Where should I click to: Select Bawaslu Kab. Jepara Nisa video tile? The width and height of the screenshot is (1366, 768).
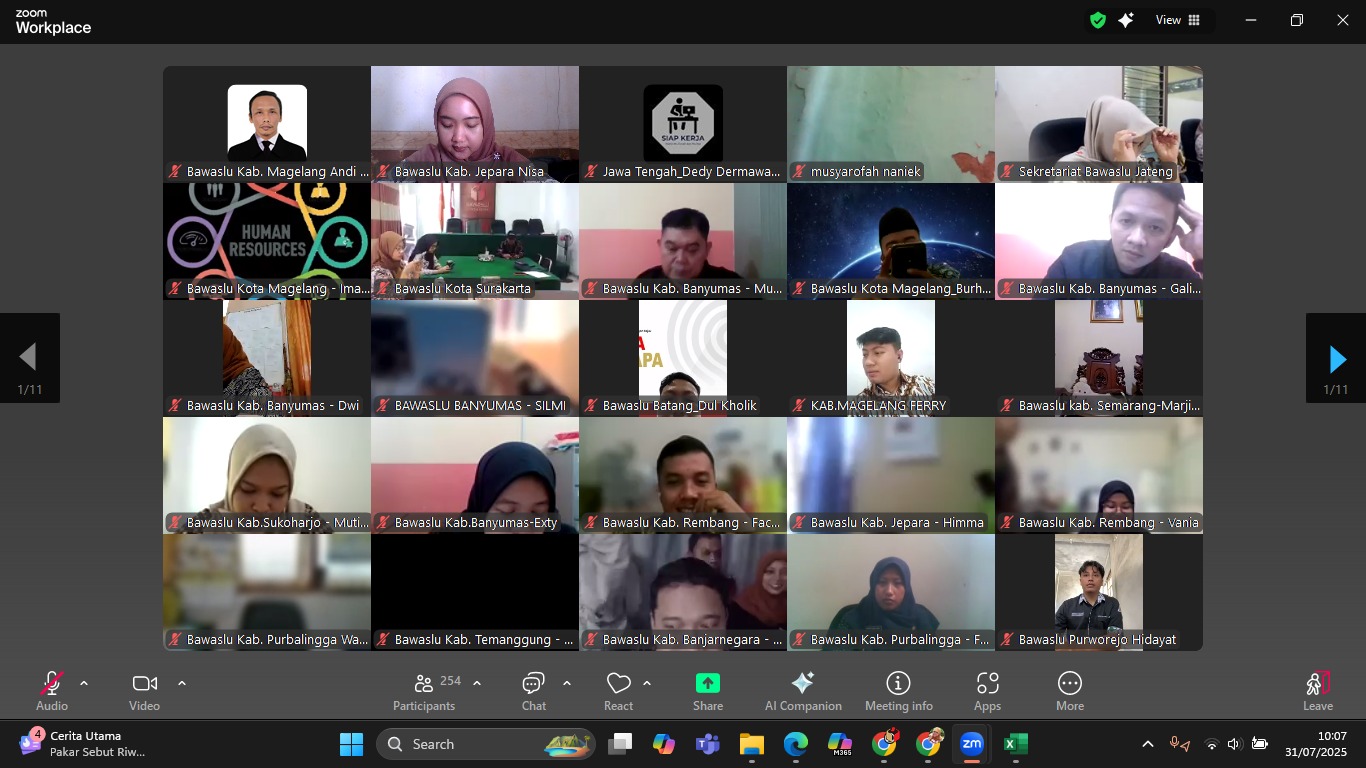475,124
